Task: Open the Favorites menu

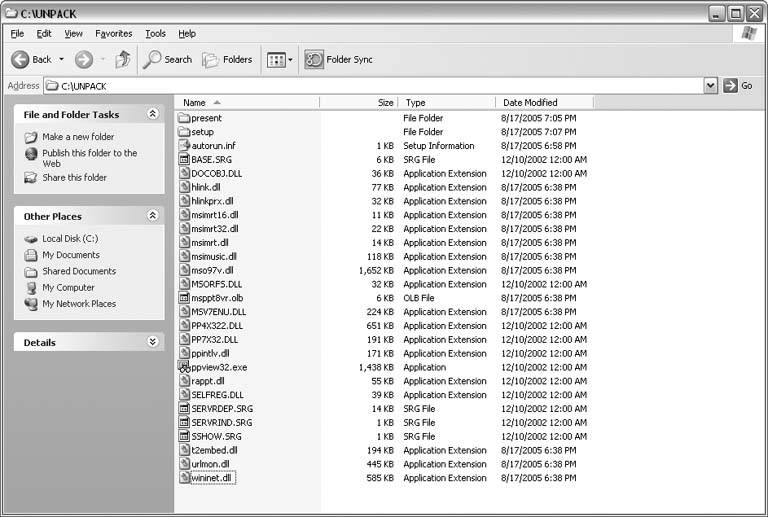Action: (x=113, y=33)
